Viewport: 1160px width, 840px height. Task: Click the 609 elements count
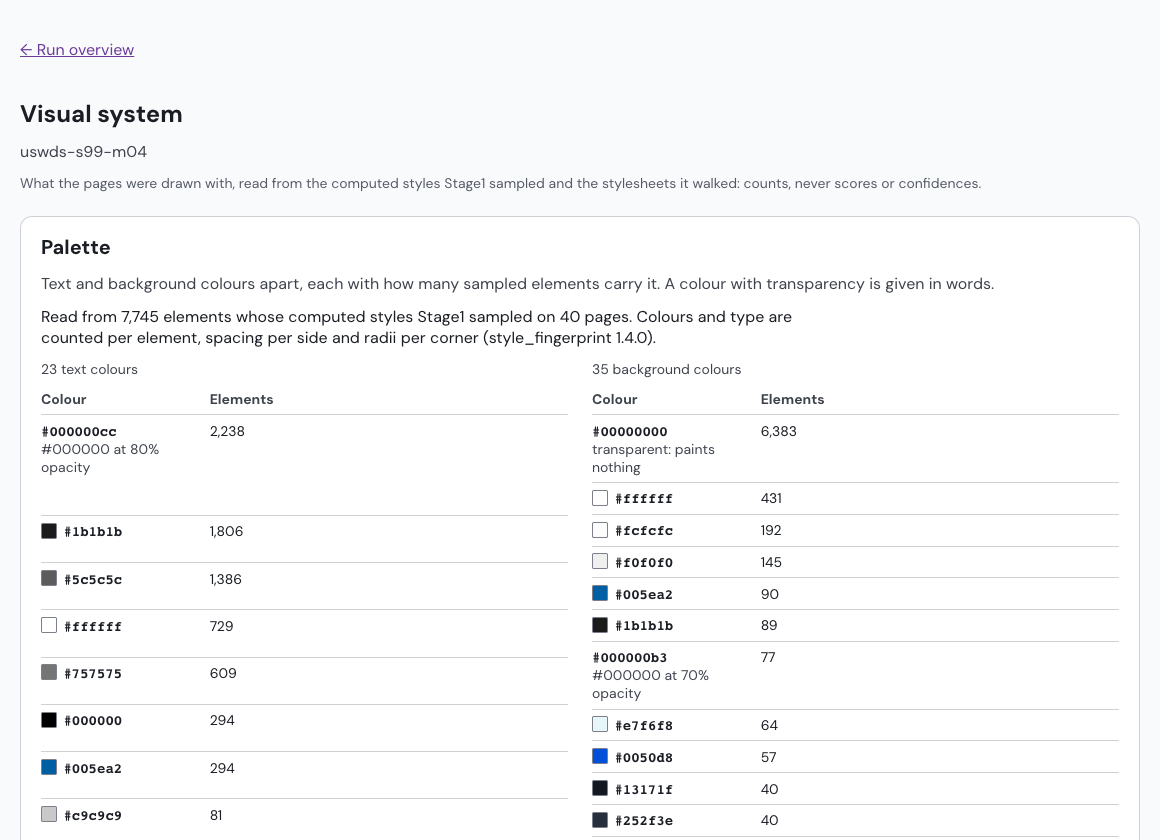pyautogui.click(x=223, y=673)
